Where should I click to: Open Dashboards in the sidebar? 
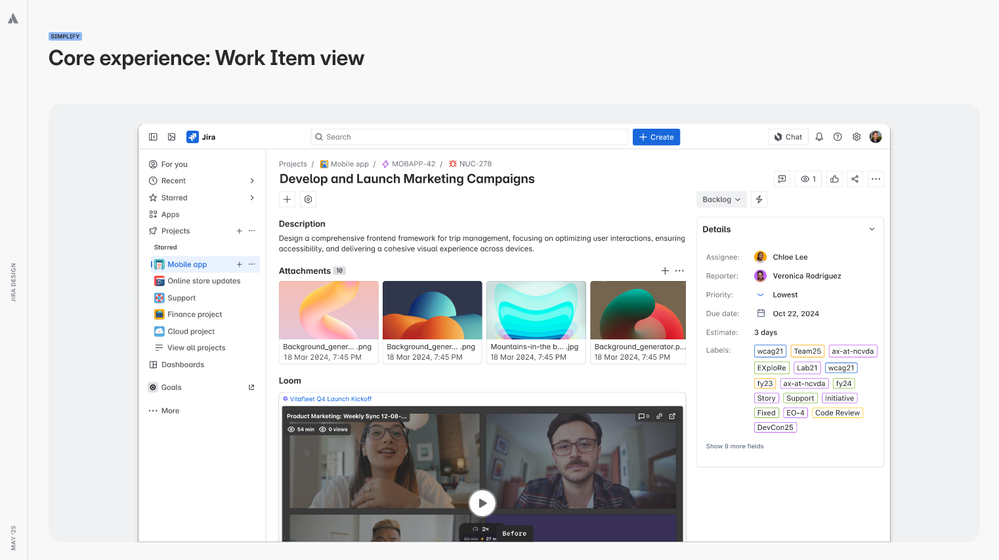(183, 365)
